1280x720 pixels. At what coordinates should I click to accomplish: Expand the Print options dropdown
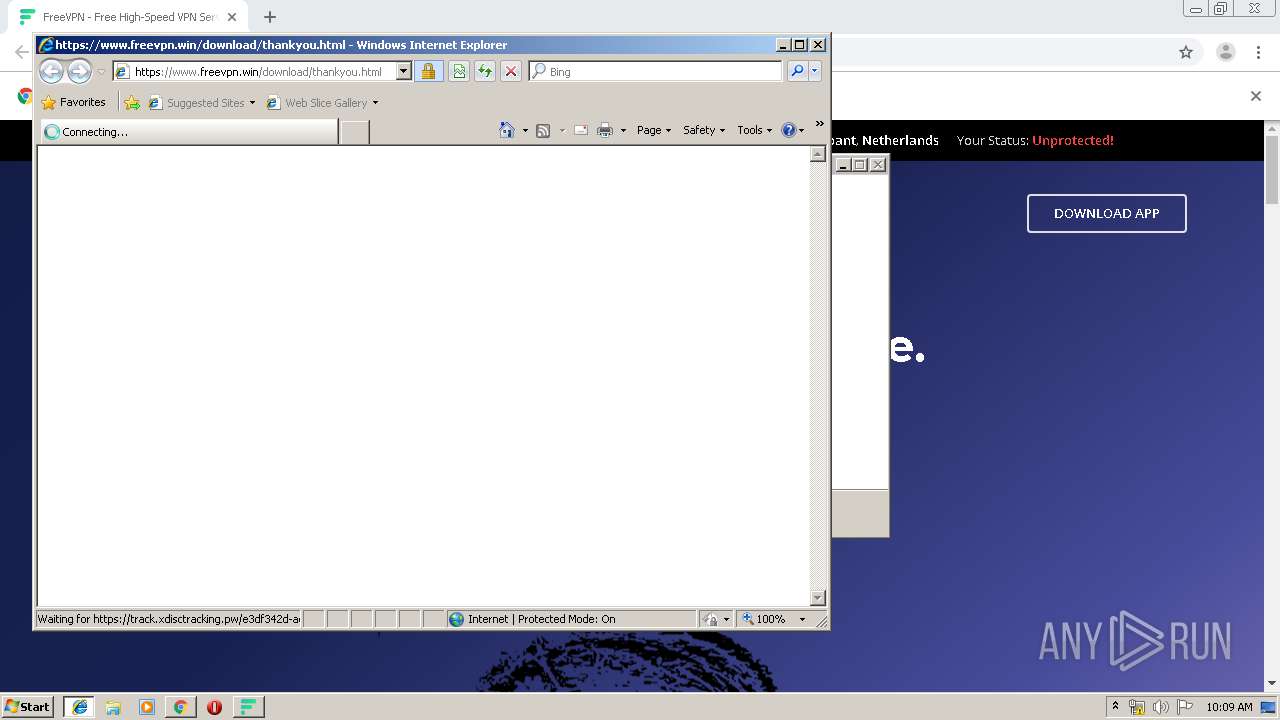point(623,131)
